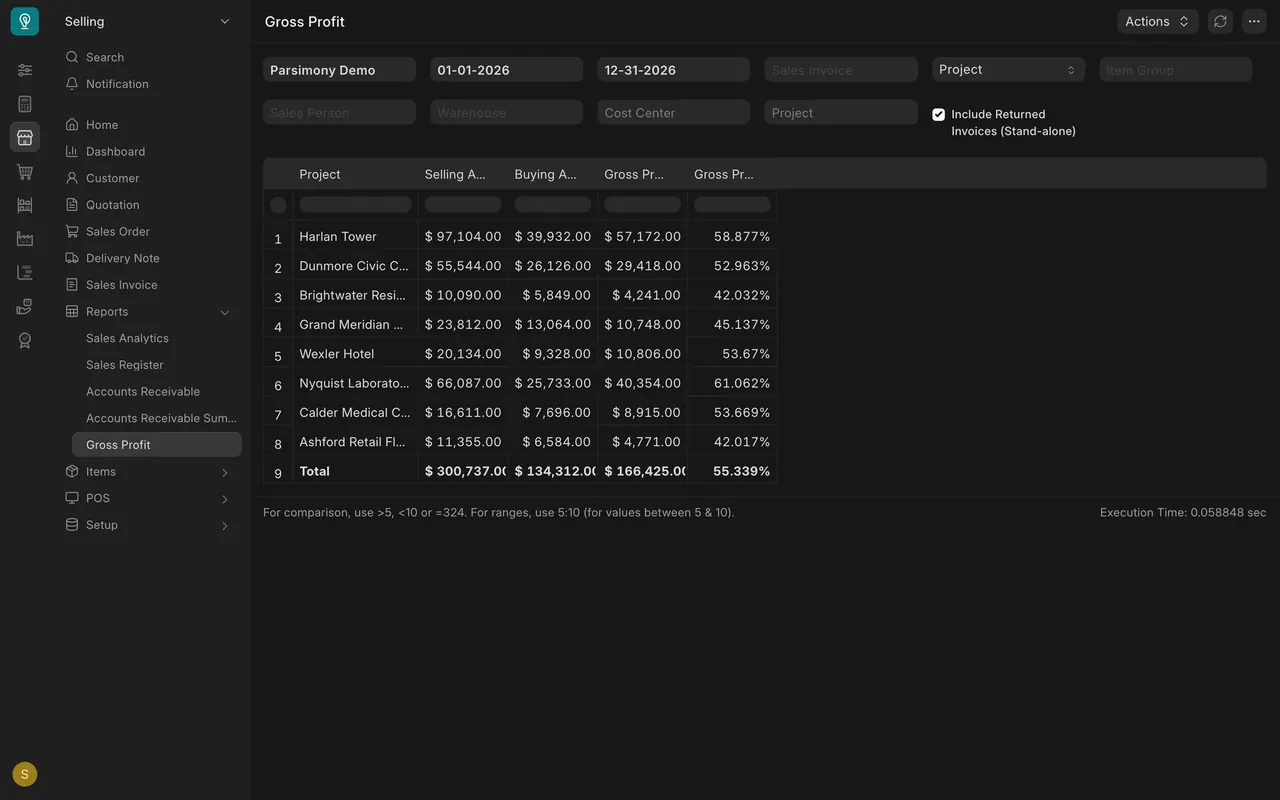Toggle the select-all rows checkbox in filter row
Viewport: 1280px width, 800px height.
point(278,205)
